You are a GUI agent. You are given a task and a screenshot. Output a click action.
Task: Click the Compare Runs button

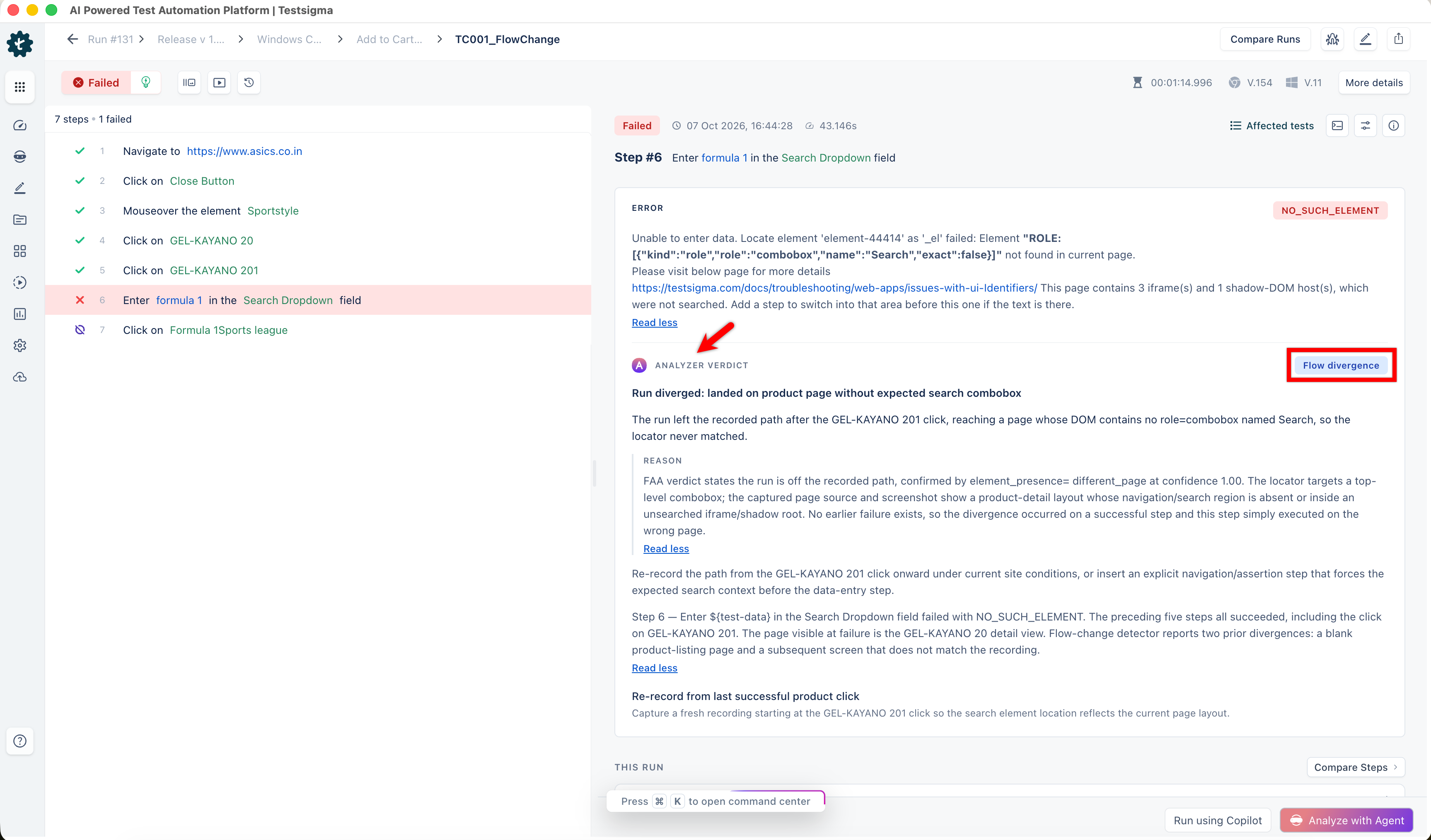[1264, 39]
